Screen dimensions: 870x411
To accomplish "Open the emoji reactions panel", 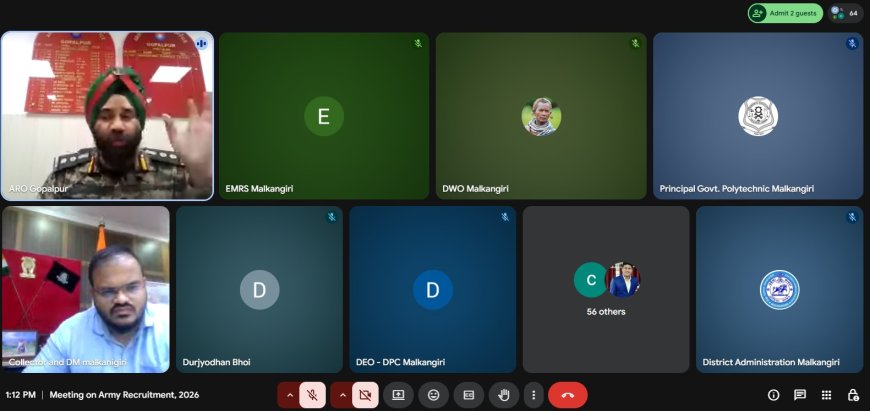I will point(433,395).
